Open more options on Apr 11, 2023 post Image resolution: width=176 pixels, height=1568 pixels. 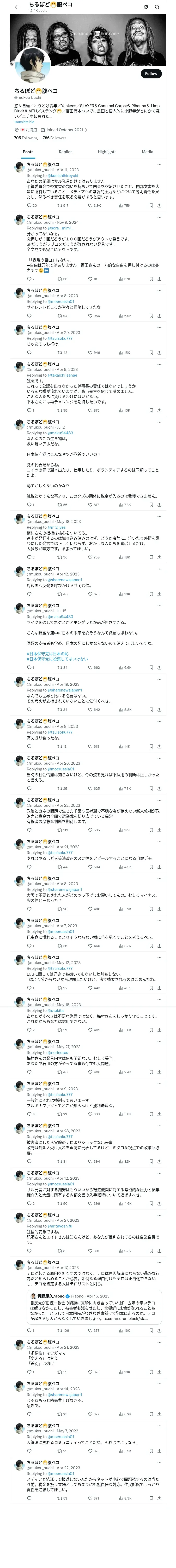tap(159, 164)
